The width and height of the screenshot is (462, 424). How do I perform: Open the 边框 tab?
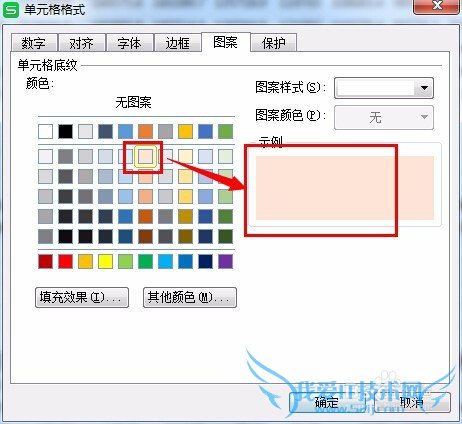tap(178, 43)
